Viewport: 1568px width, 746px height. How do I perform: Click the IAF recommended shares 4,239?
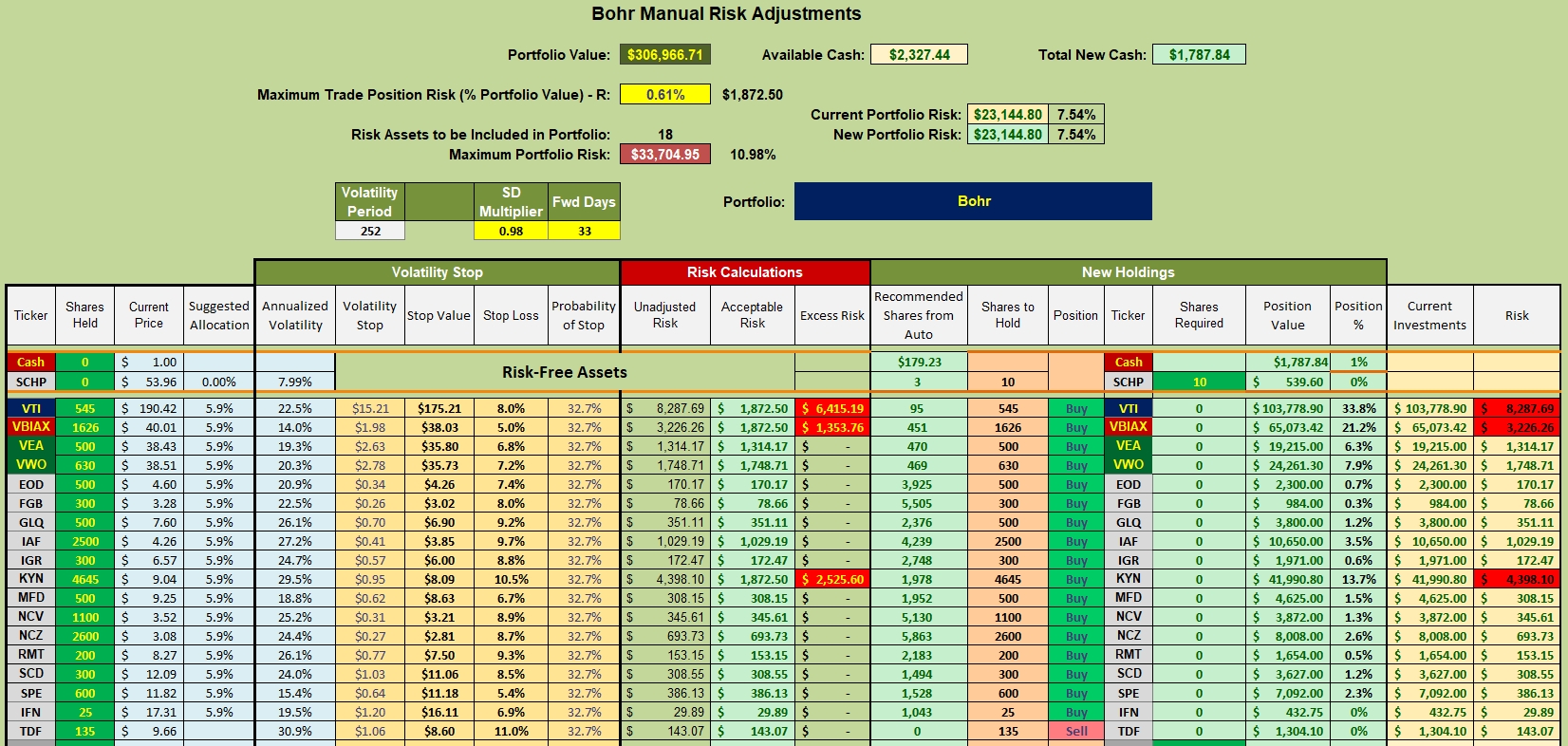(x=918, y=541)
